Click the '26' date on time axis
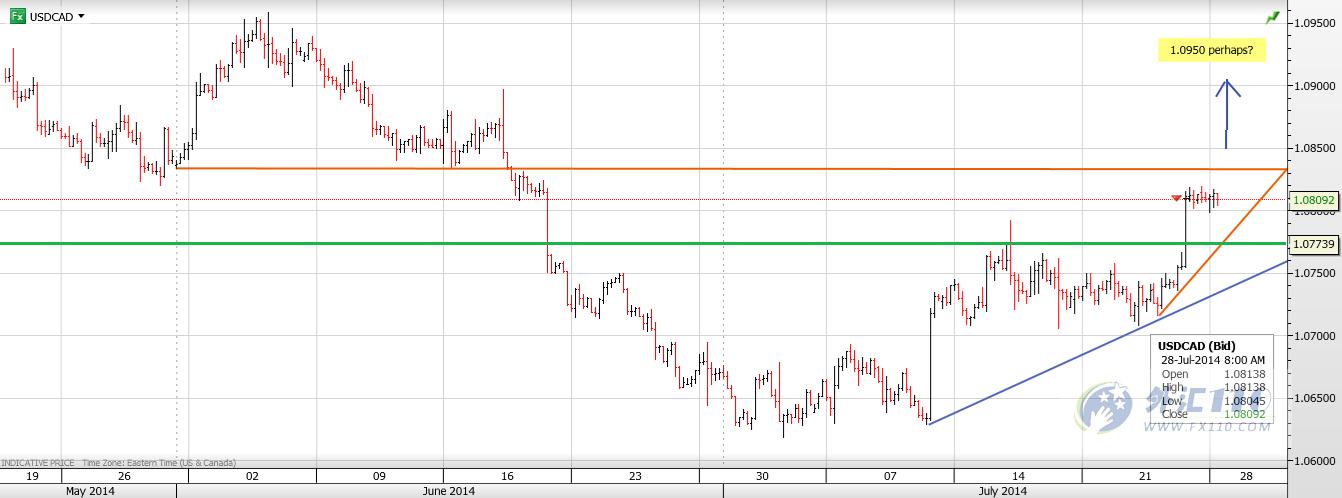 [x=123, y=476]
